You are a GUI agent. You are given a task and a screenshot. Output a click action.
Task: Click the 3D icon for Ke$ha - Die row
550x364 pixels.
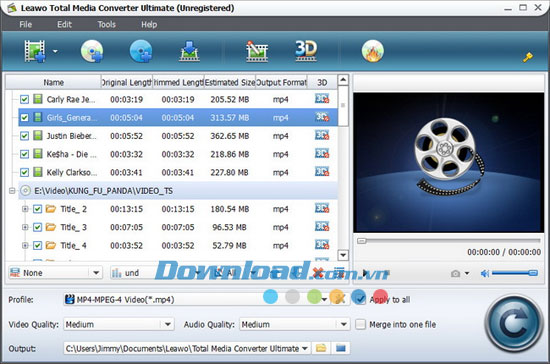[322, 154]
